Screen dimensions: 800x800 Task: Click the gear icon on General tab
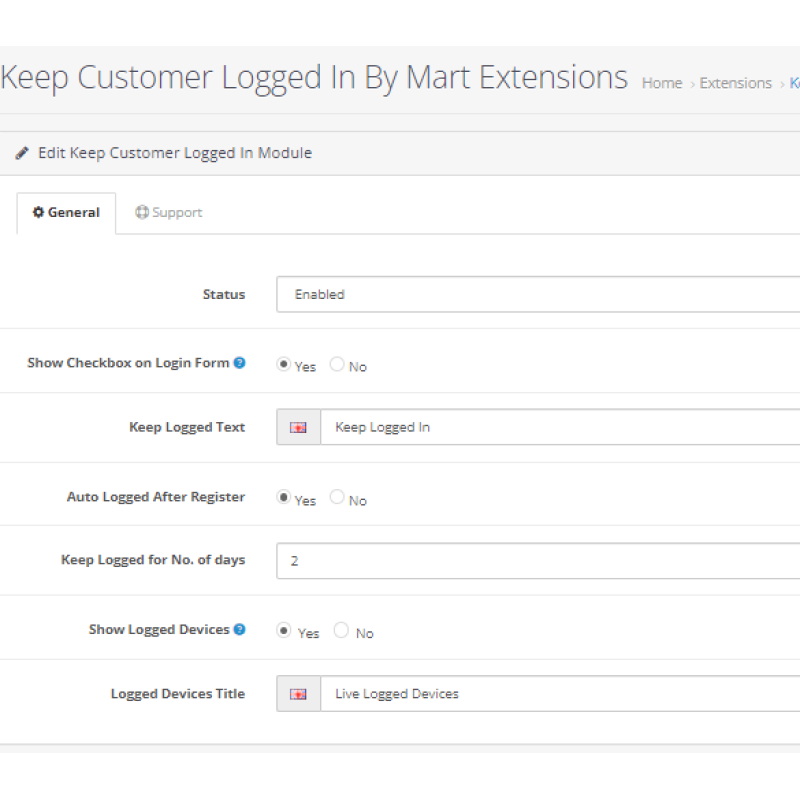pyautogui.click(x=38, y=212)
